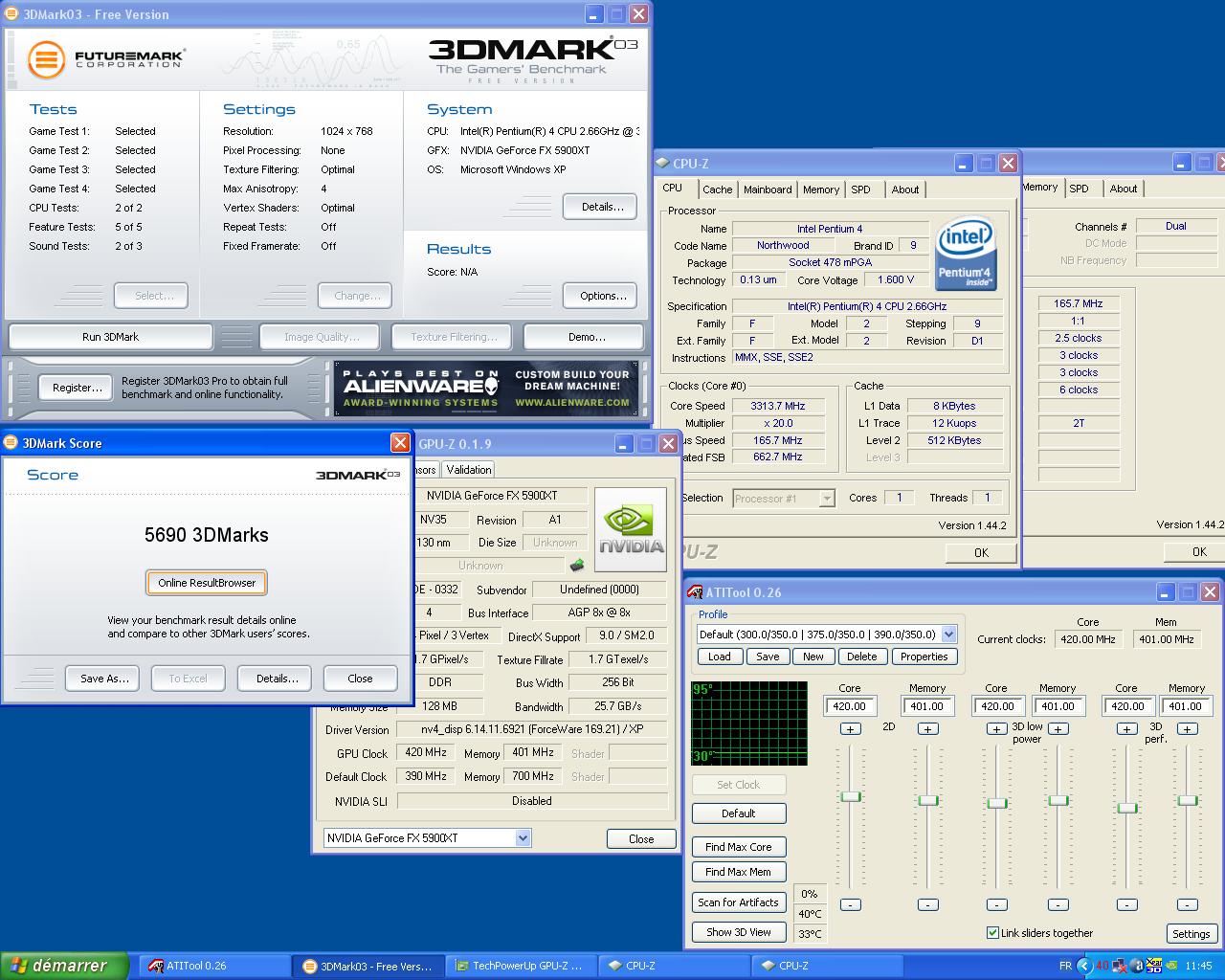This screenshot has width=1225, height=980.
Task: Click the Futuremark Corporation logo
Action: click(105, 59)
